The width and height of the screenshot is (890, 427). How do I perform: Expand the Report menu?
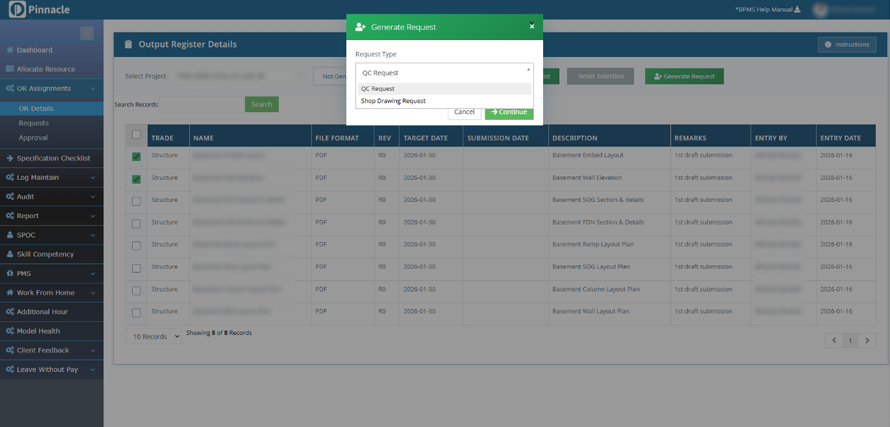[93, 216]
